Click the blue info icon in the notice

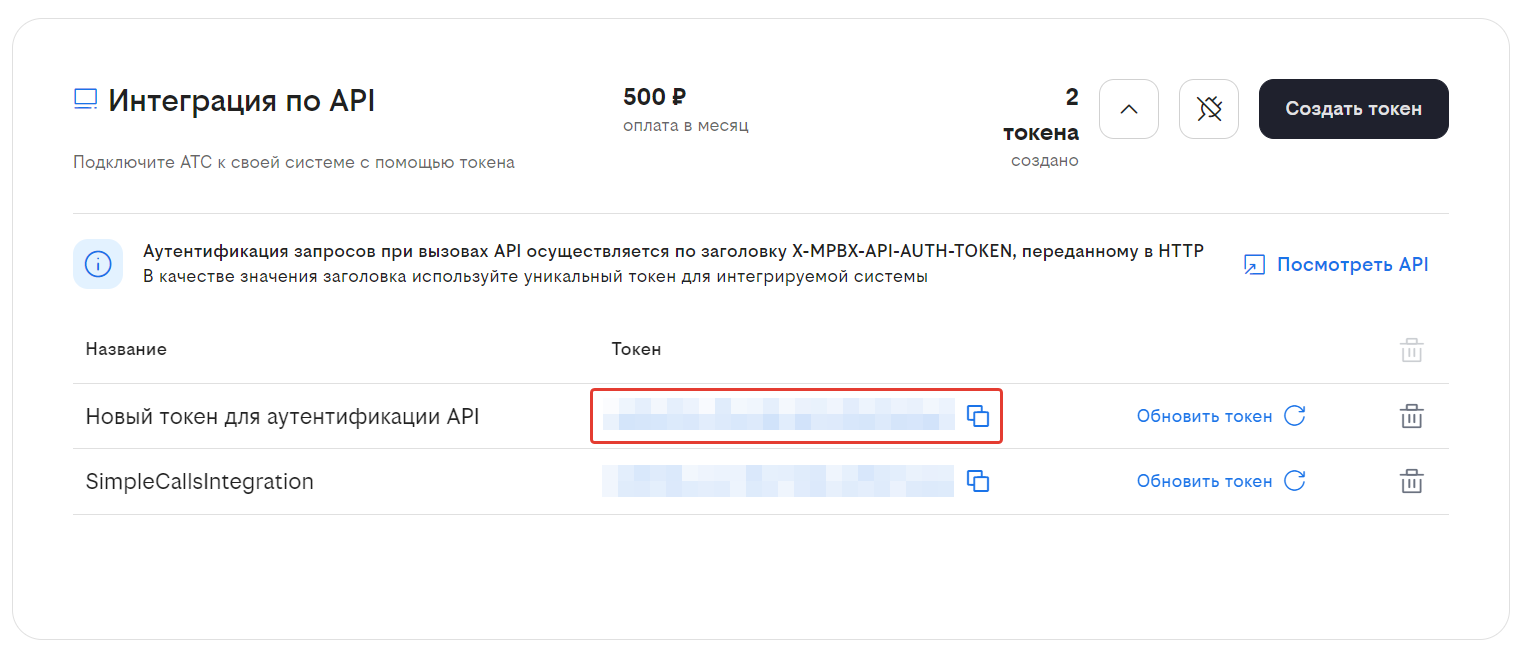tap(98, 264)
